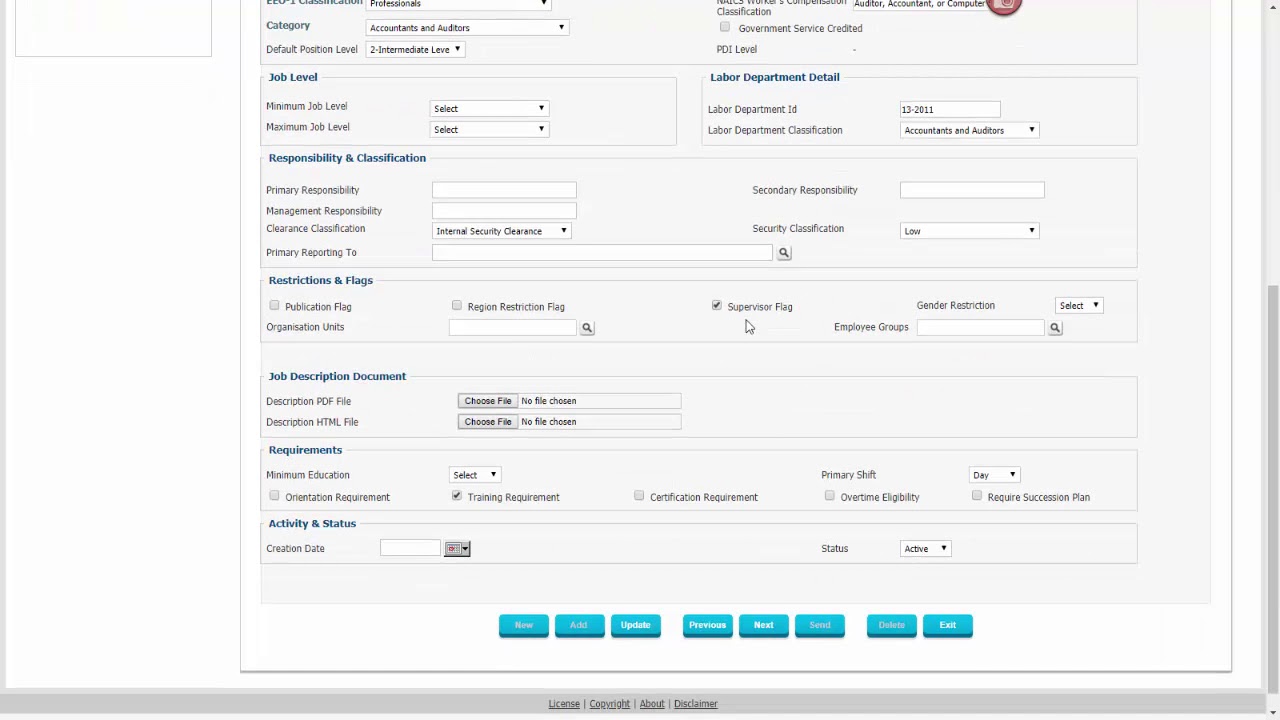The image size is (1280, 720).
Task: Focus the Secondary Responsibility input field
Action: (x=972, y=190)
